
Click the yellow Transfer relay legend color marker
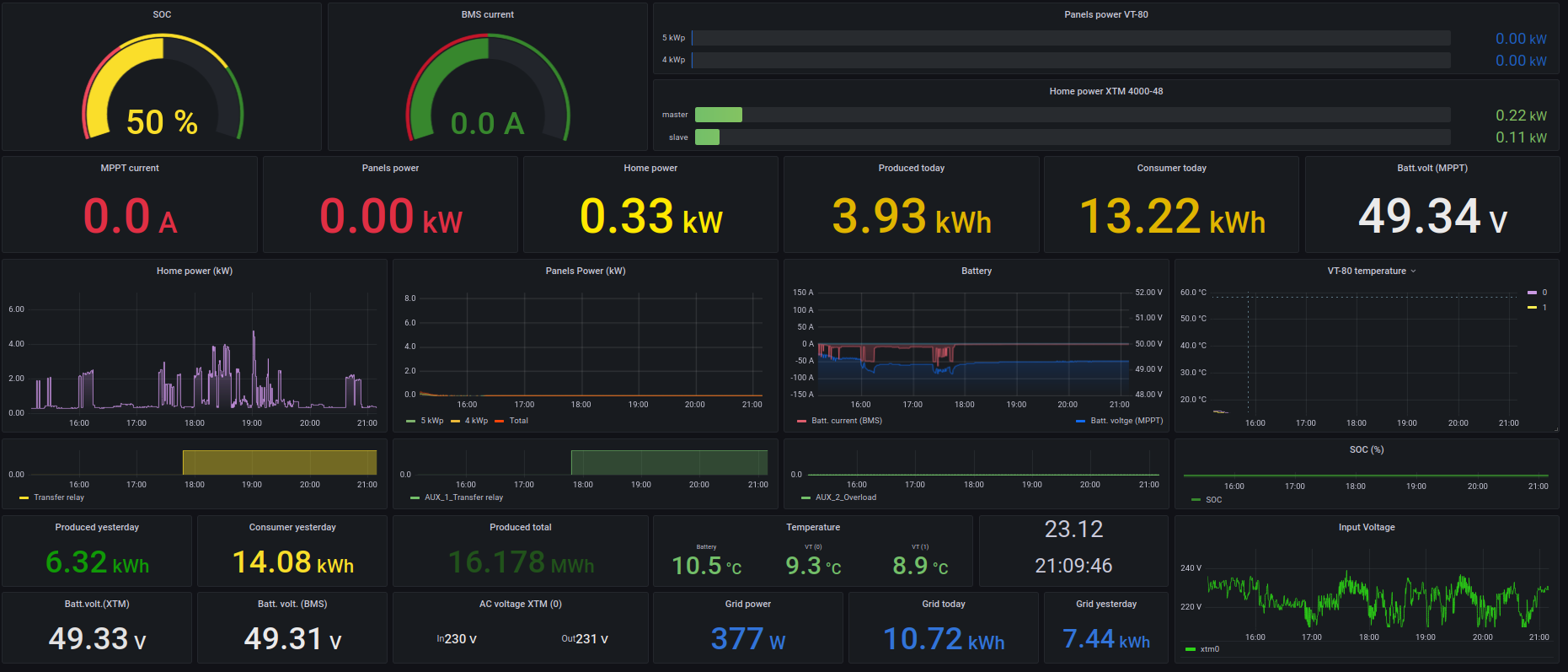click(24, 497)
